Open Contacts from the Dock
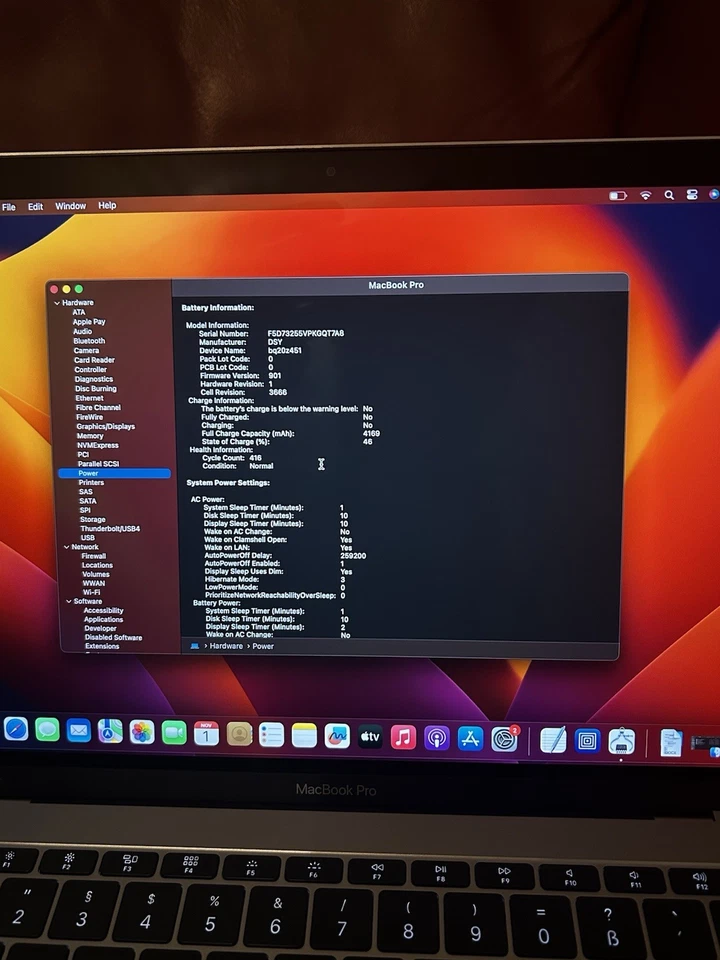Screen dimensions: 720x960 click(239, 734)
